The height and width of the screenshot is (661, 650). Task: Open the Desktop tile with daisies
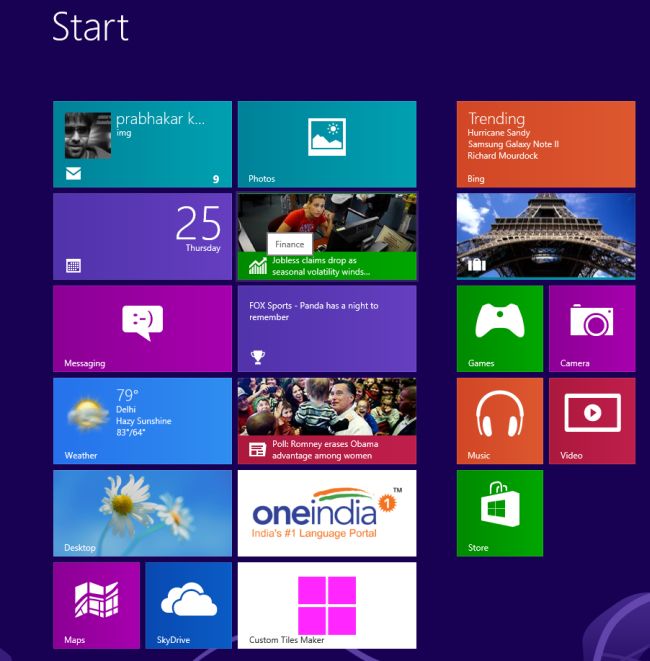pos(142,513)
